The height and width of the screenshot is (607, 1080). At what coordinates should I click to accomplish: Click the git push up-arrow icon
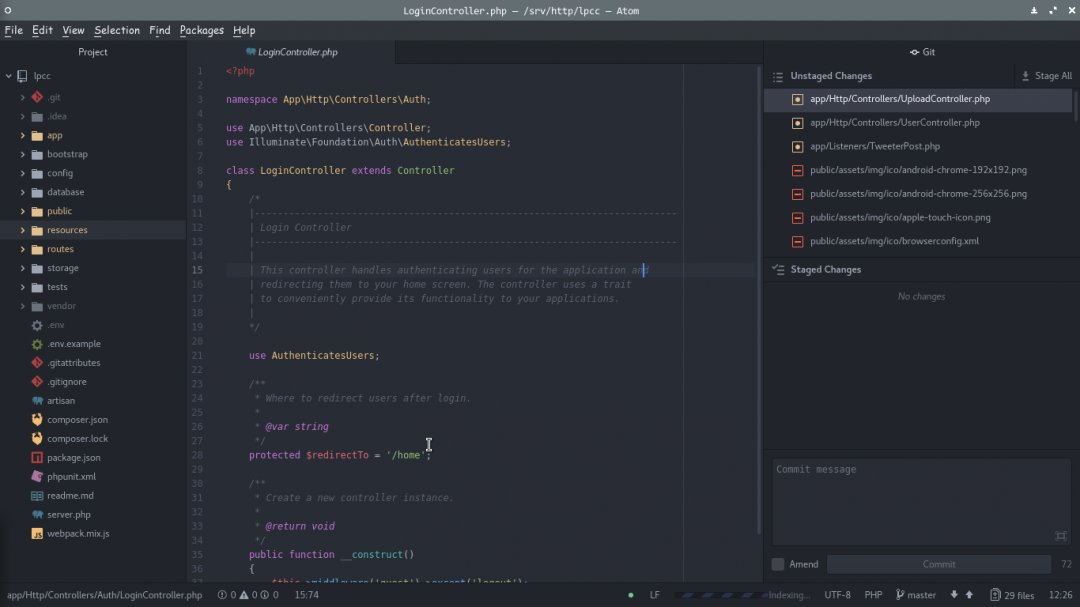[x=969, y=595]
